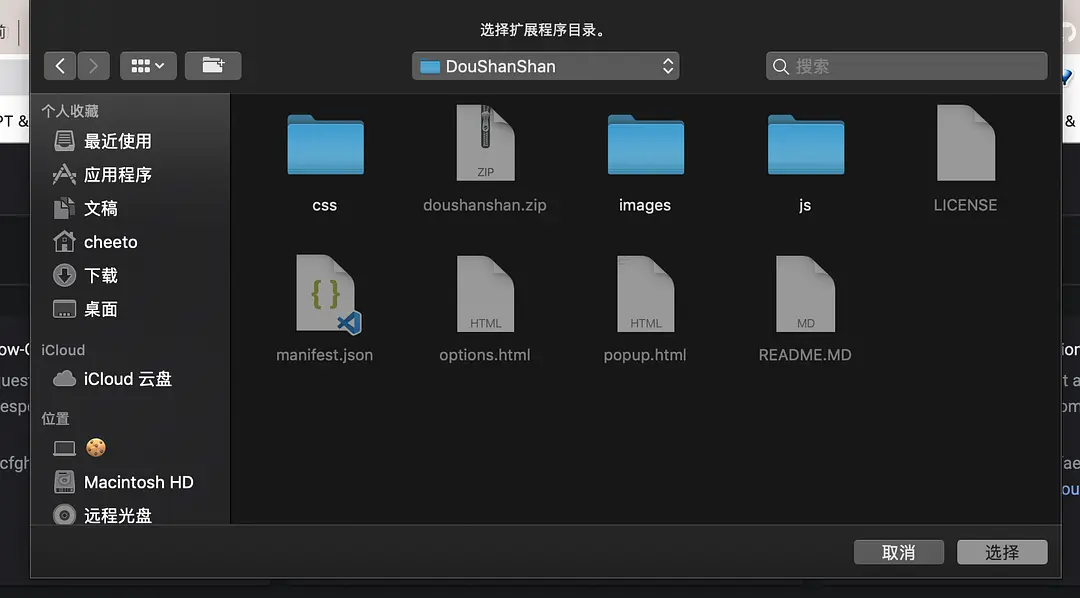
Task: Select the doushanshan.zip archive icon
Action: click(x=485, y=143)
